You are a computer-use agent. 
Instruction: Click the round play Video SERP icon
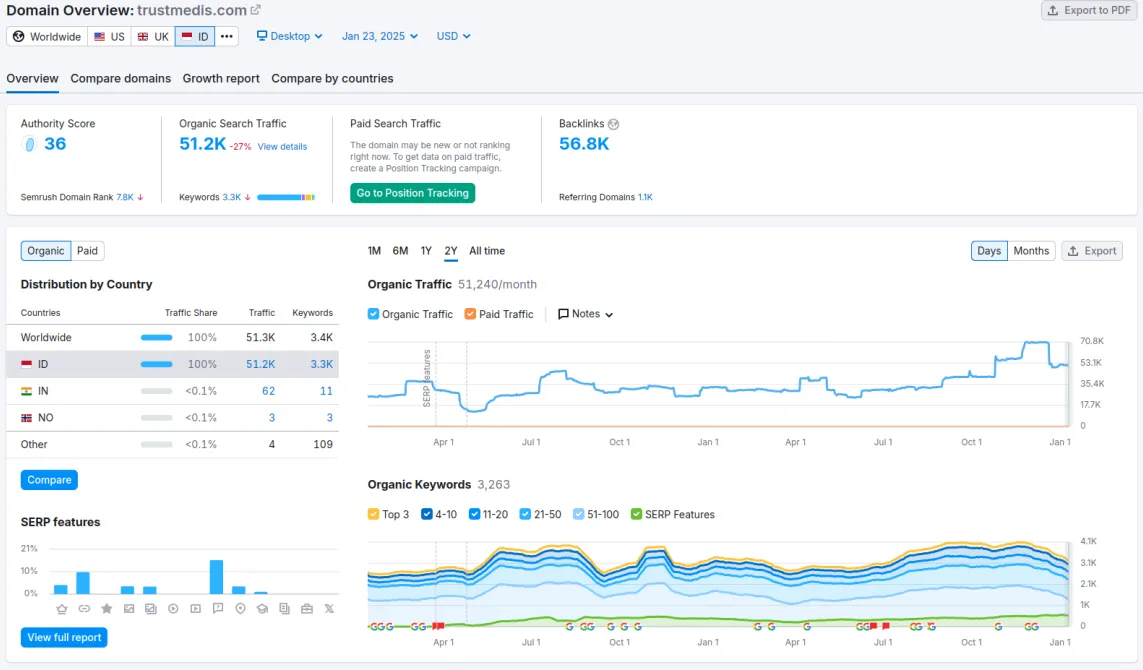(x=173, y=609)
